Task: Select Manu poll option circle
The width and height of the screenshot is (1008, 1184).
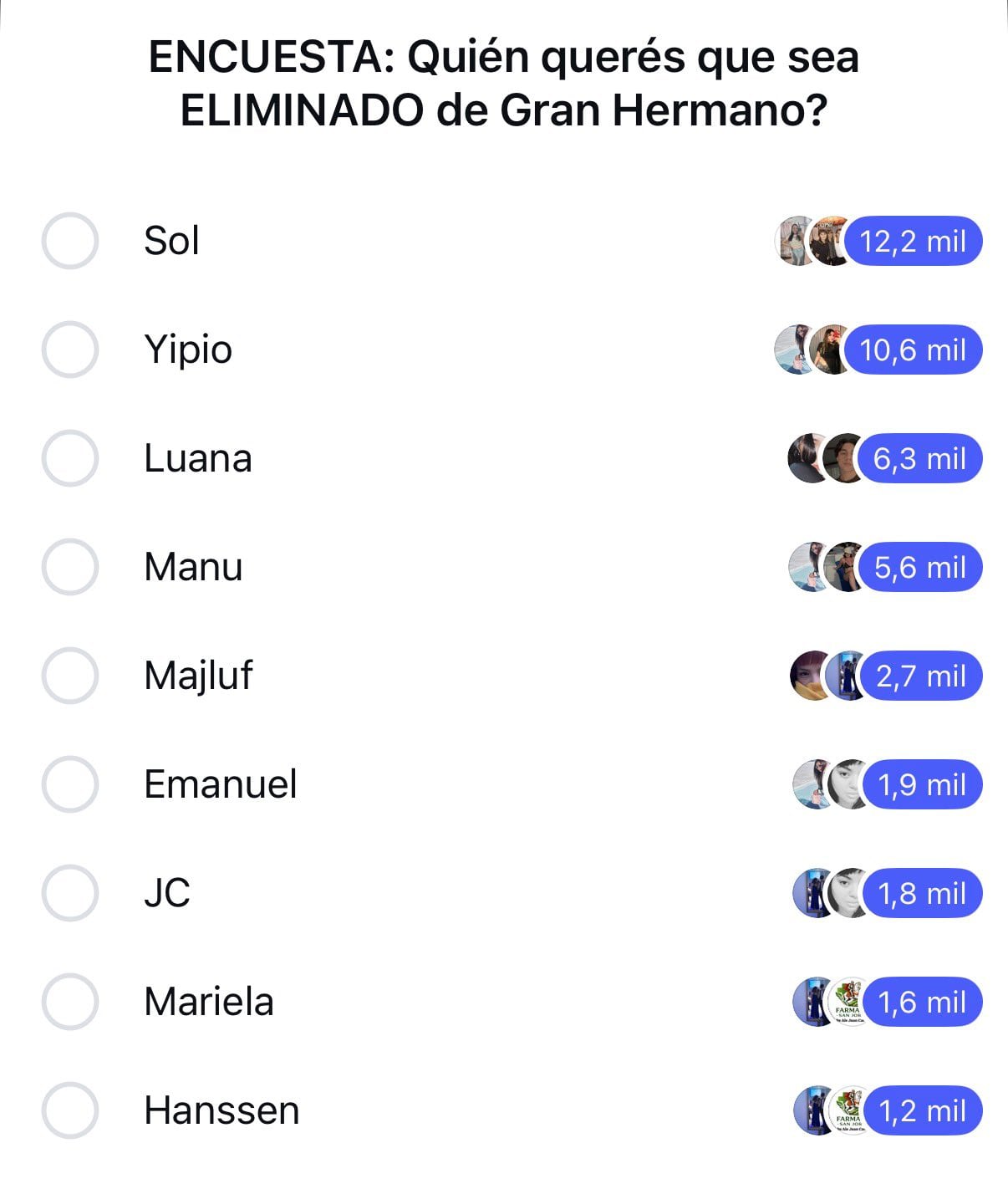Action: (70, 567)
